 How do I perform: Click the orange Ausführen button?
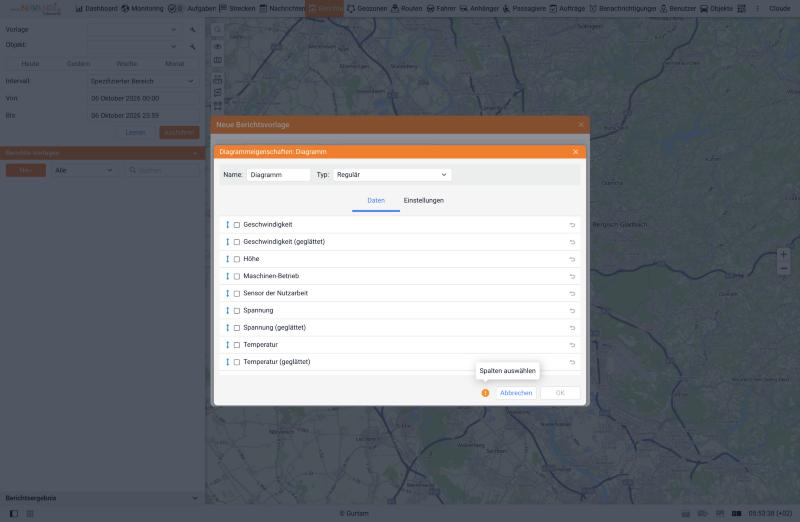[179, 133]
